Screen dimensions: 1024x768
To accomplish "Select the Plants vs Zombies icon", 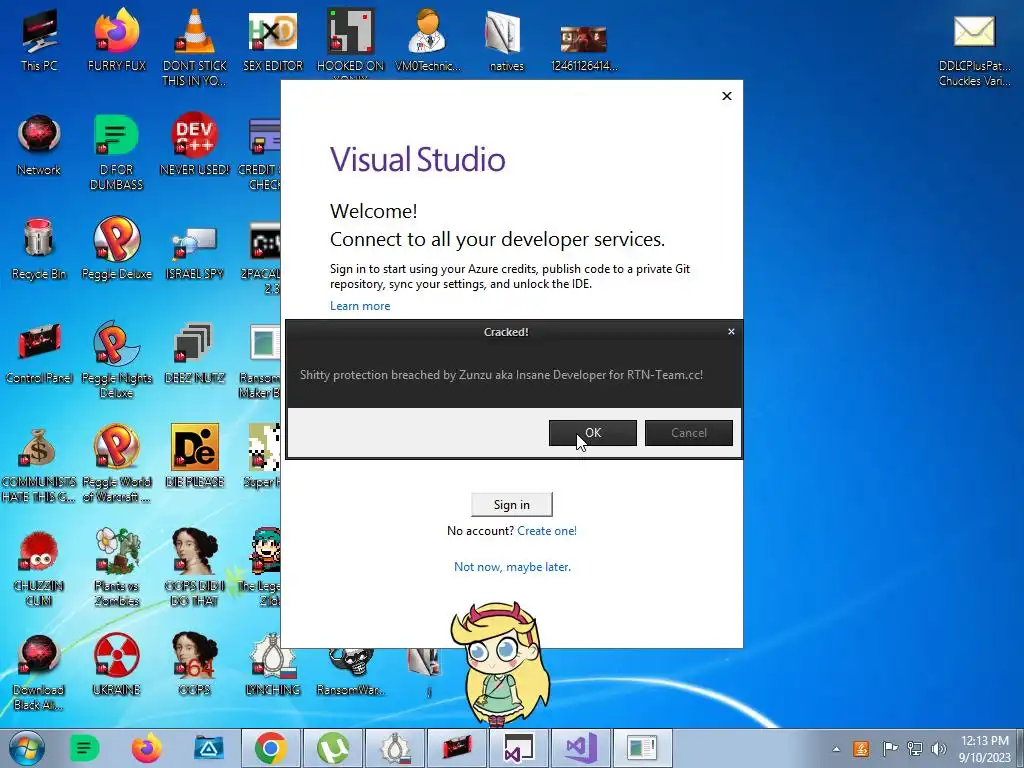I will pos(117,567).
